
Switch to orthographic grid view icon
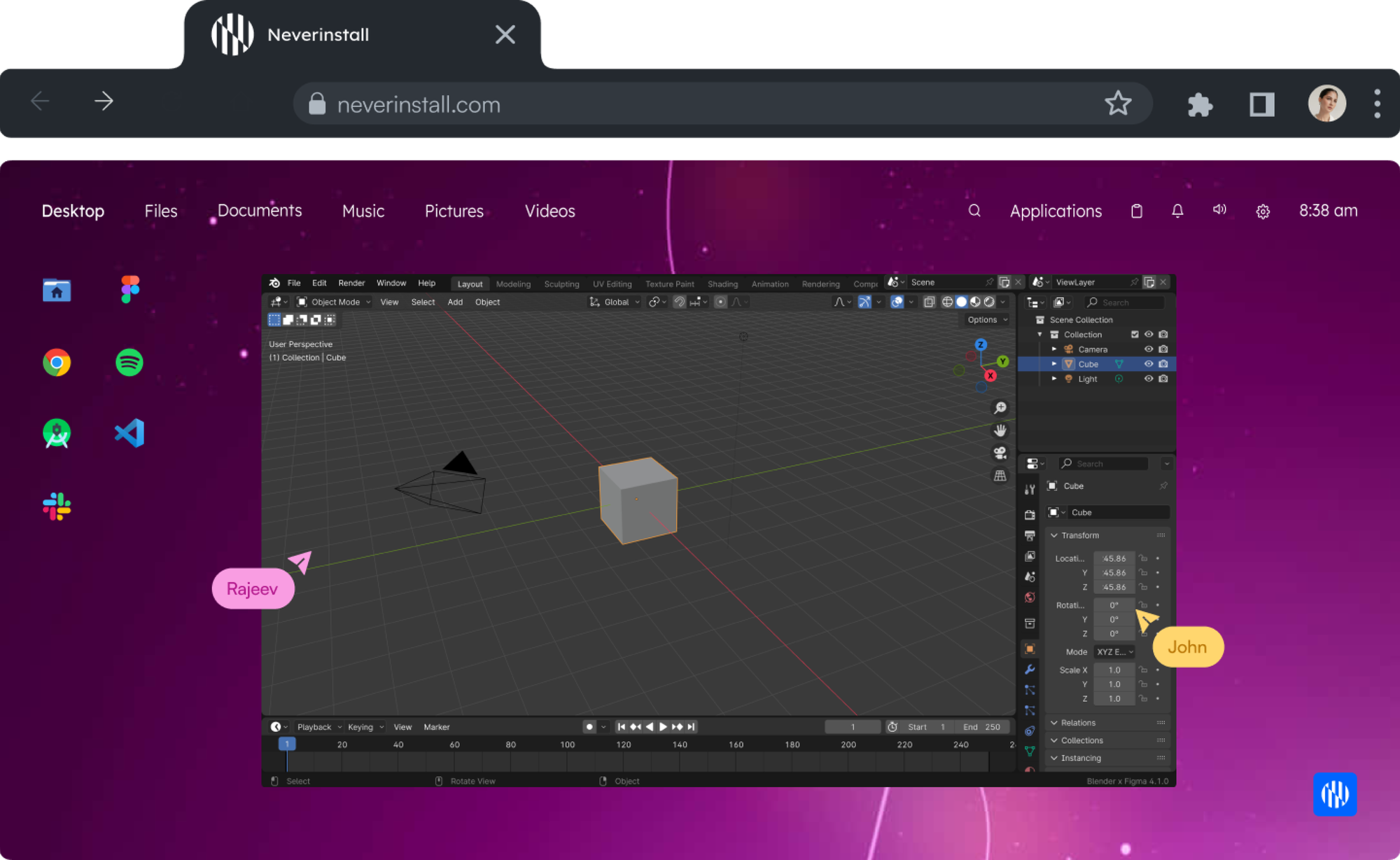[x=1000, y=476]
